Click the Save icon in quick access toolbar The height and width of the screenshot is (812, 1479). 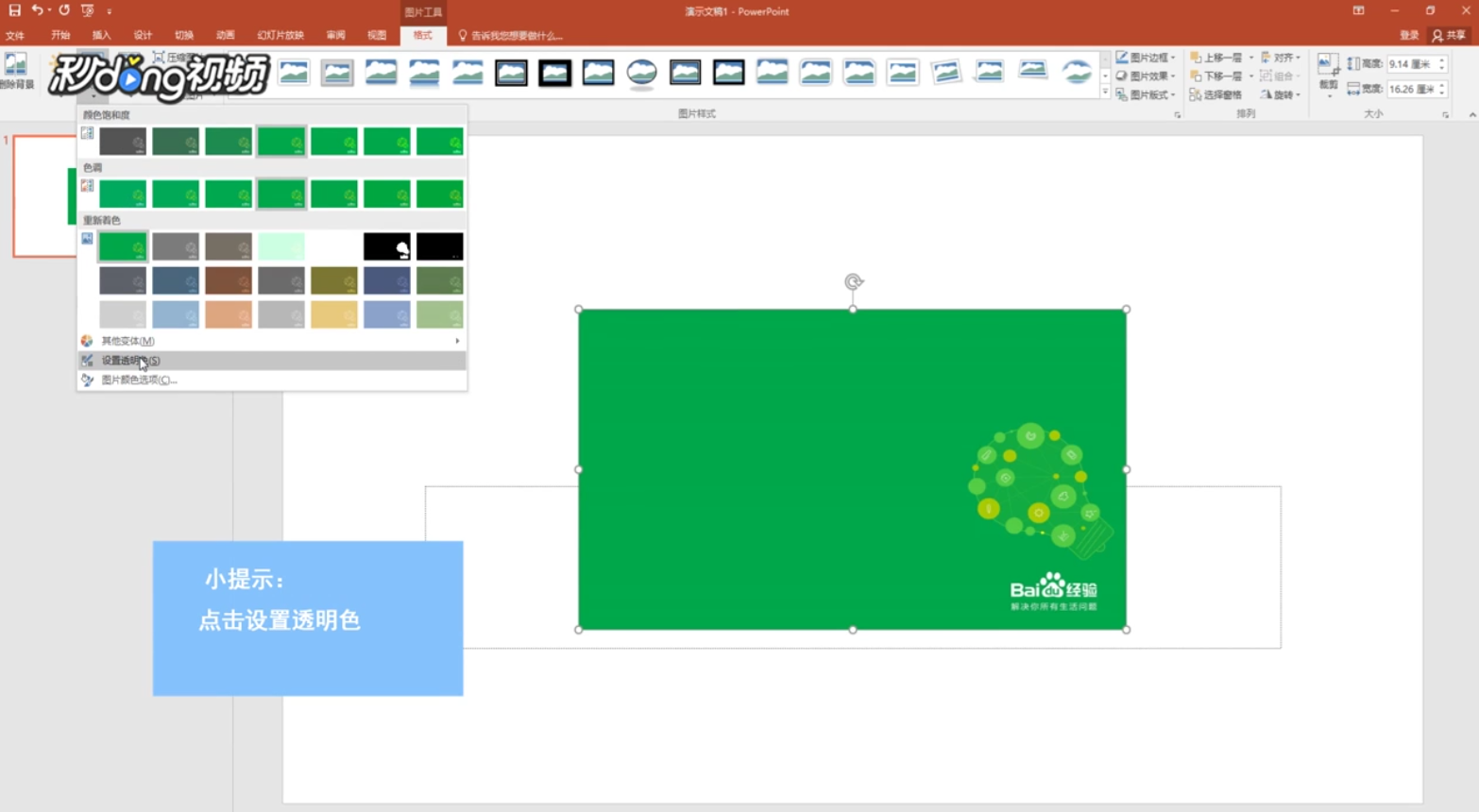pos(14,10)
